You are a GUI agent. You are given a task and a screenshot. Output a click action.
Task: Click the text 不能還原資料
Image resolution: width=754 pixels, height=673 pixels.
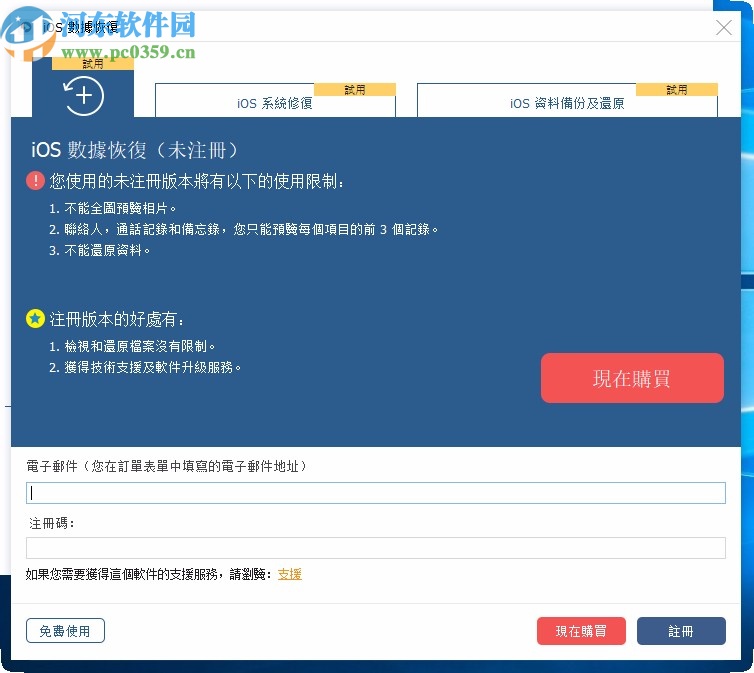pos(100,250)
